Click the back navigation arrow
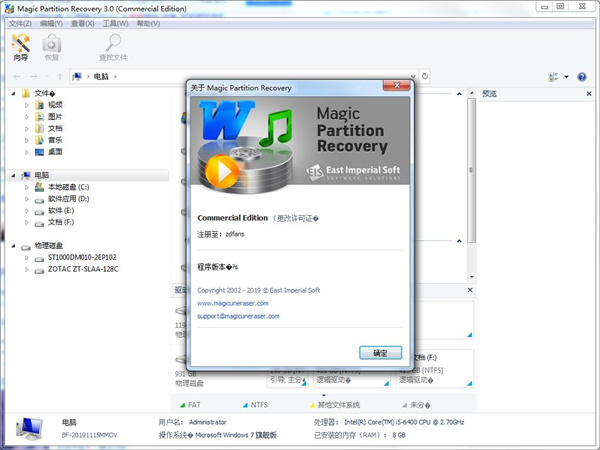The image size is (600, 450). 17,77
